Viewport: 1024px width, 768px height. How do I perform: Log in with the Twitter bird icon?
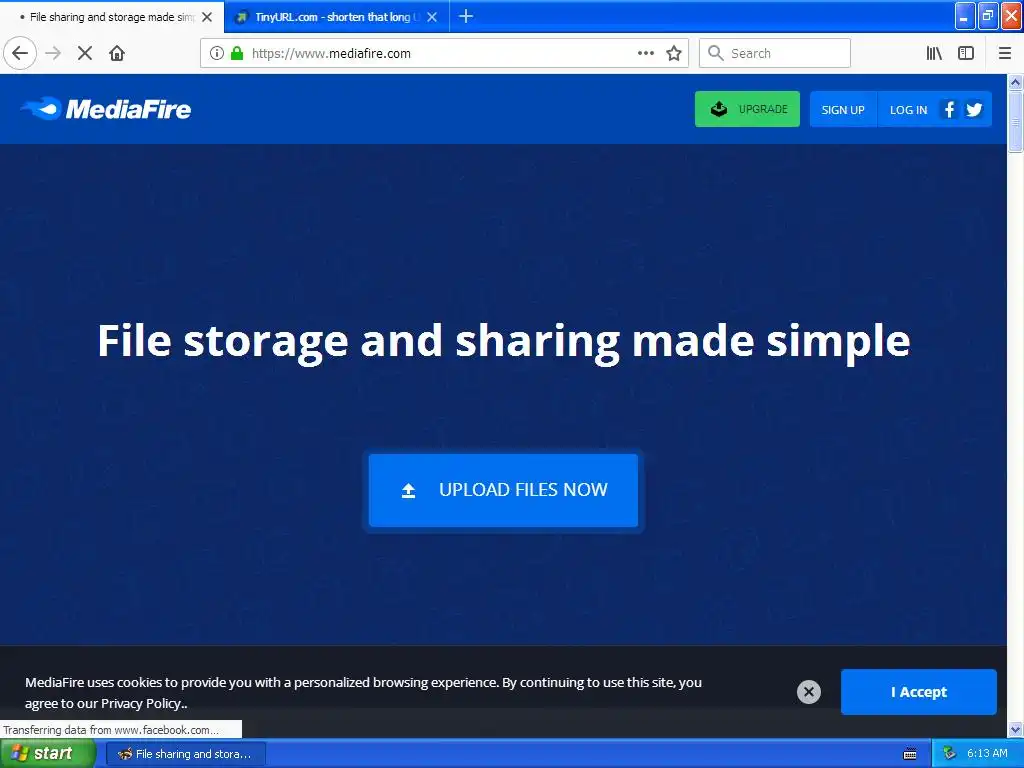click(974, 109)
